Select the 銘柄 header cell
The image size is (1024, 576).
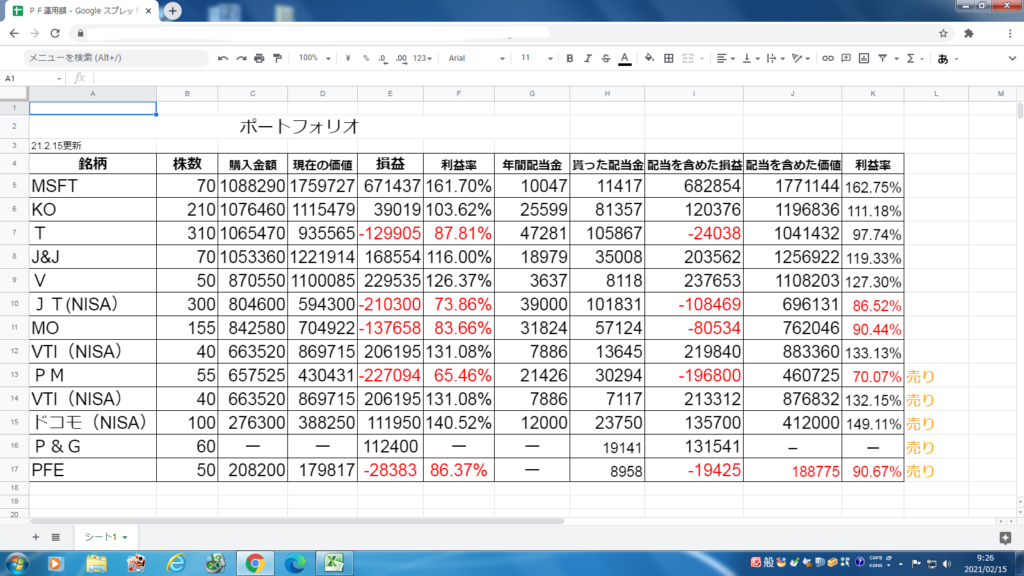[93, 164]
